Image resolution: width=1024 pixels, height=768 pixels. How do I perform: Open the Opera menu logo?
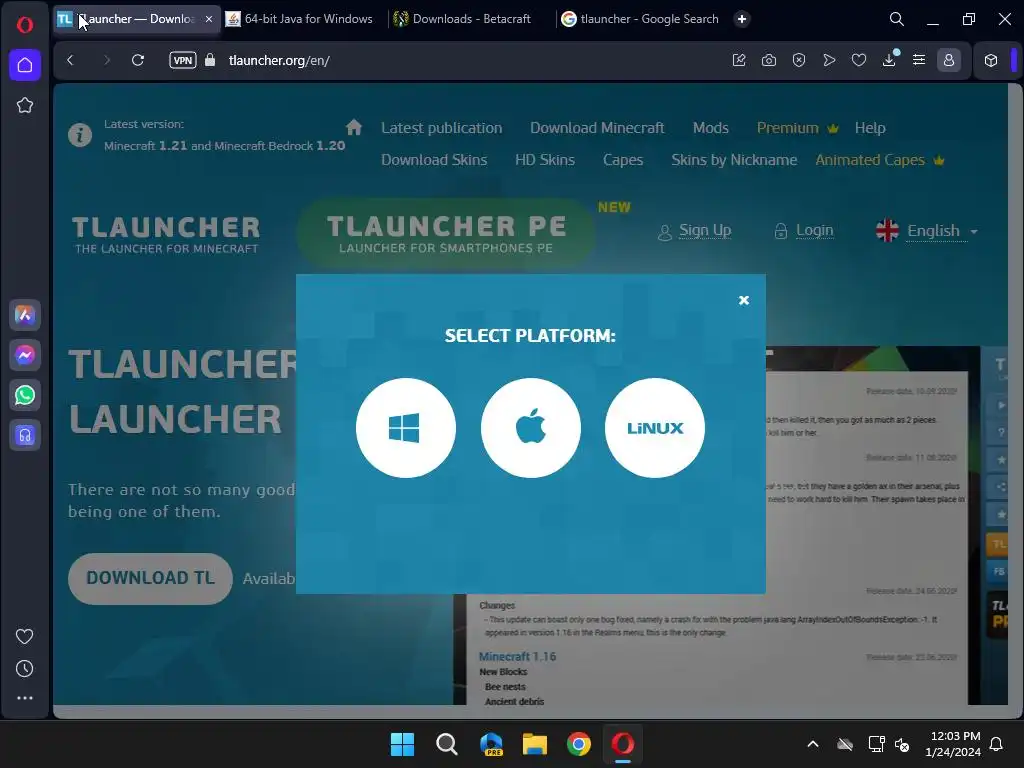pyautogui.click(x=25, y=25)
